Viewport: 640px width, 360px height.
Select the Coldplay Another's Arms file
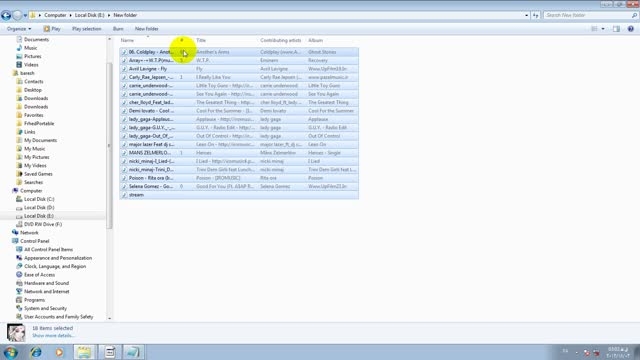[x=239, y=52]
